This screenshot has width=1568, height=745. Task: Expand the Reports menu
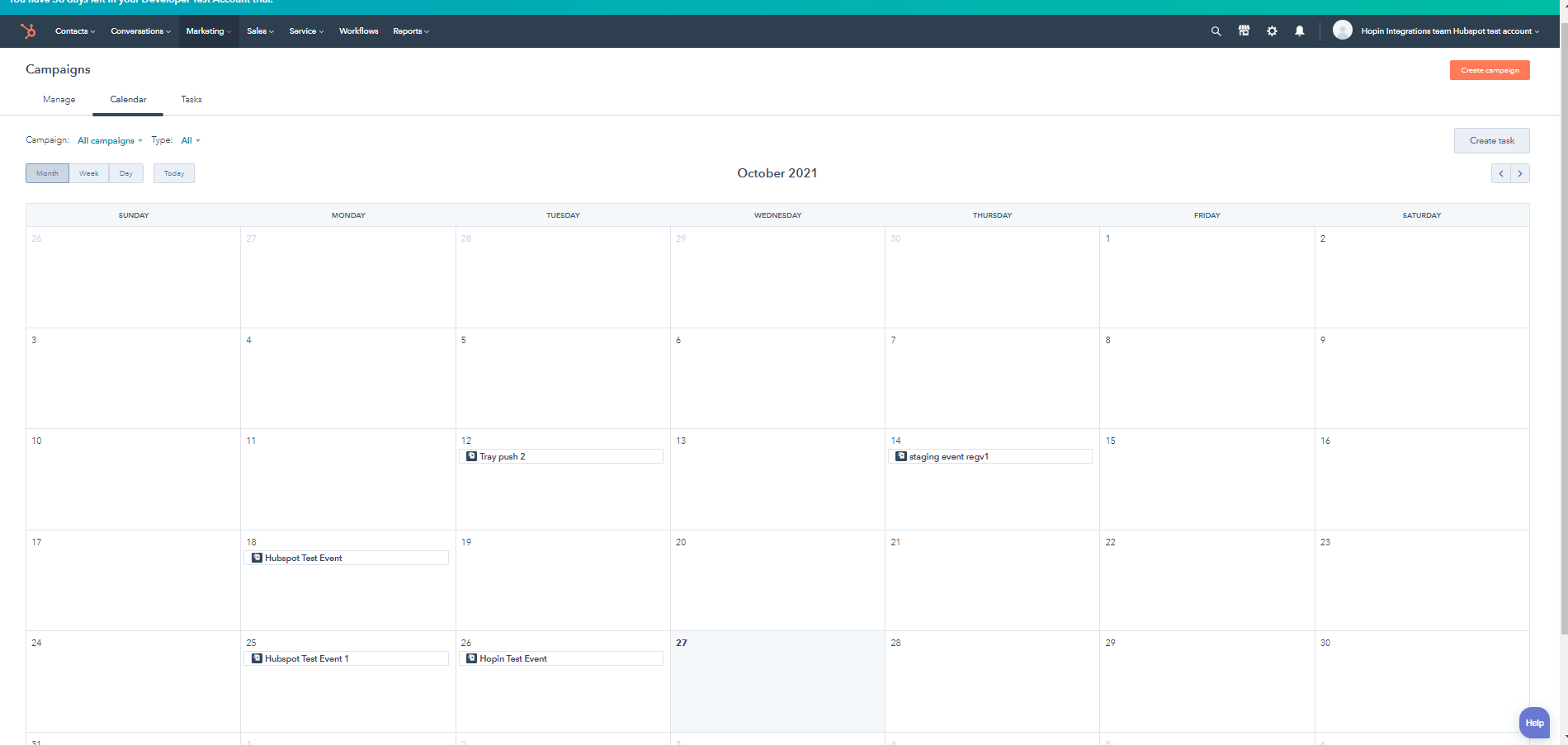coord(411,31)
